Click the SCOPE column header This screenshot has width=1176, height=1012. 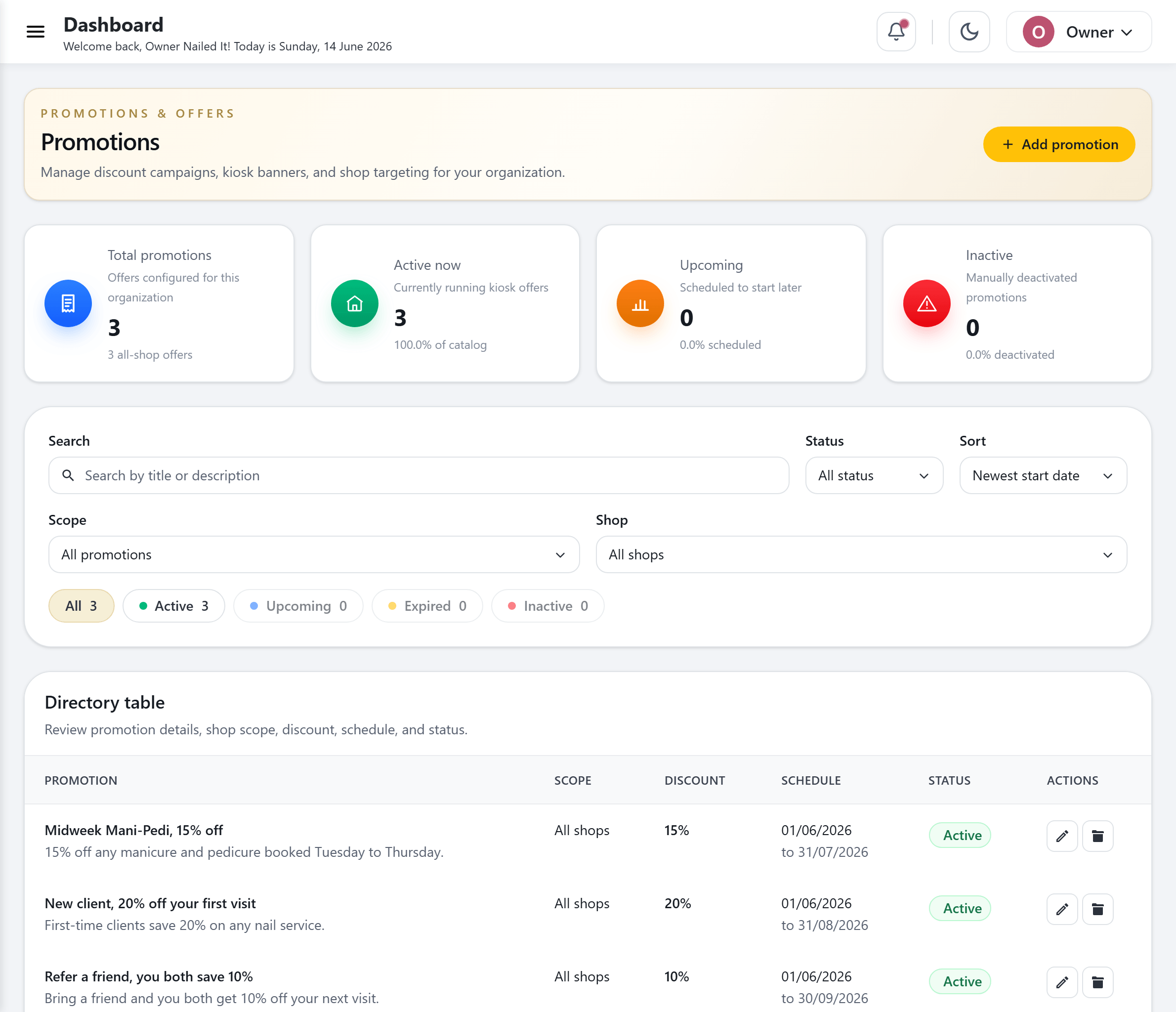pos(573,780)
